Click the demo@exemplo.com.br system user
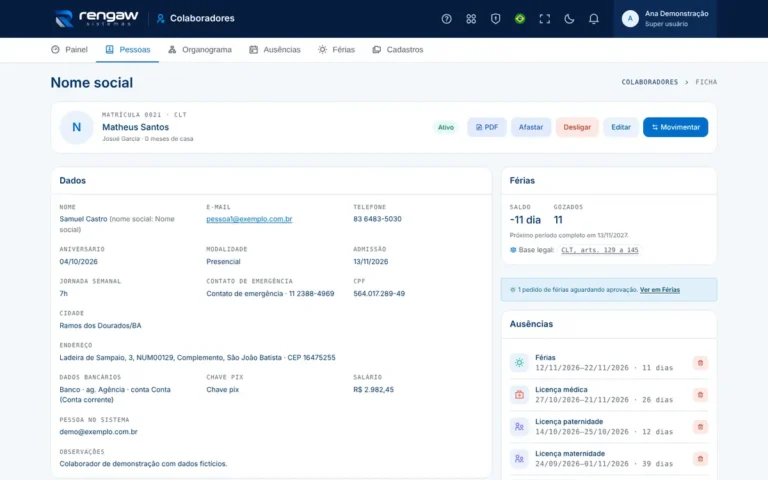This screenshot has height=480, width=768. [x=98, y=432]
